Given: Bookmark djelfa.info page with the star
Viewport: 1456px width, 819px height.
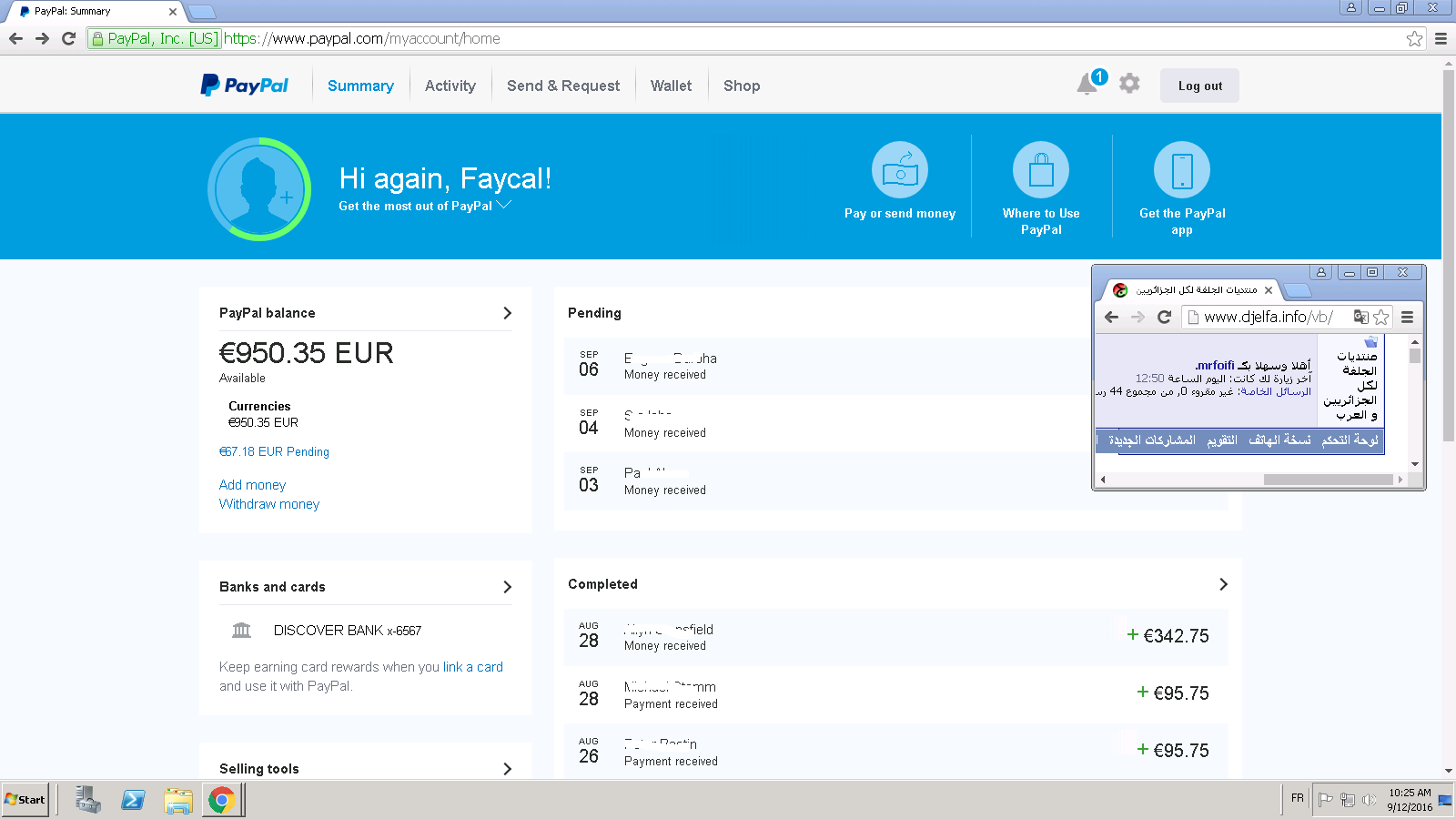Looking at the screenshot, I should tap(1381, 317).
